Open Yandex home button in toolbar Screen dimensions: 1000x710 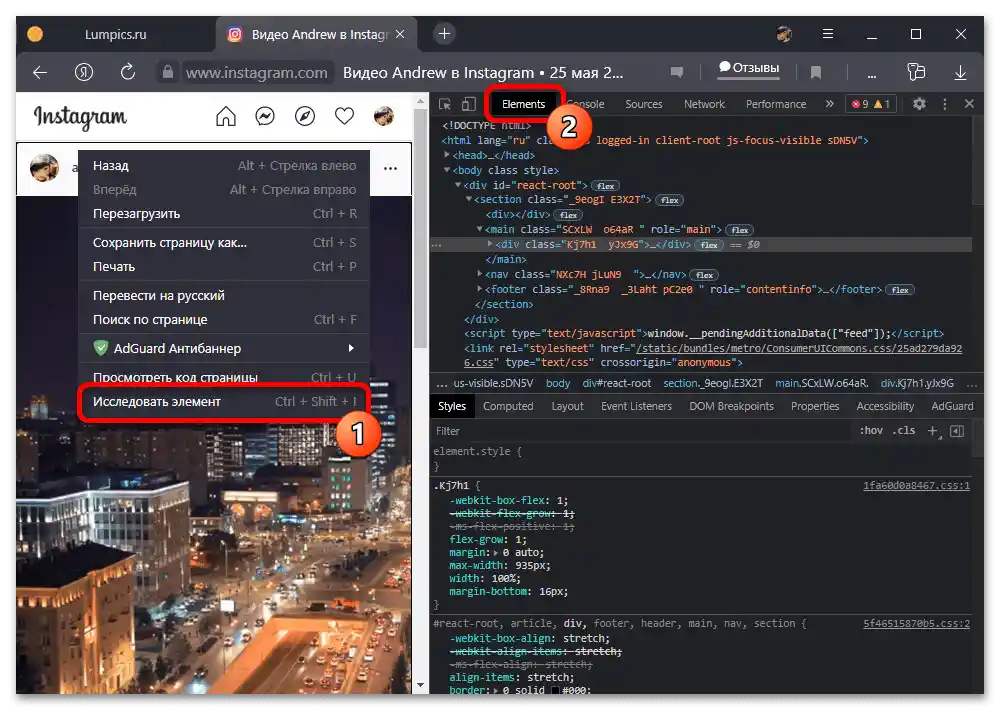pos(84,72)
